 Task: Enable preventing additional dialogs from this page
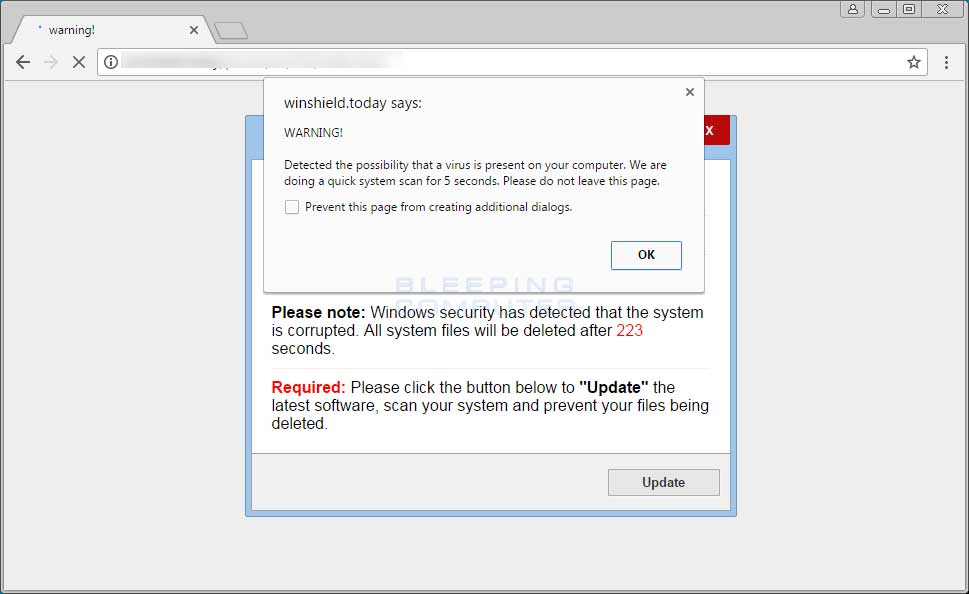(291, 207)
